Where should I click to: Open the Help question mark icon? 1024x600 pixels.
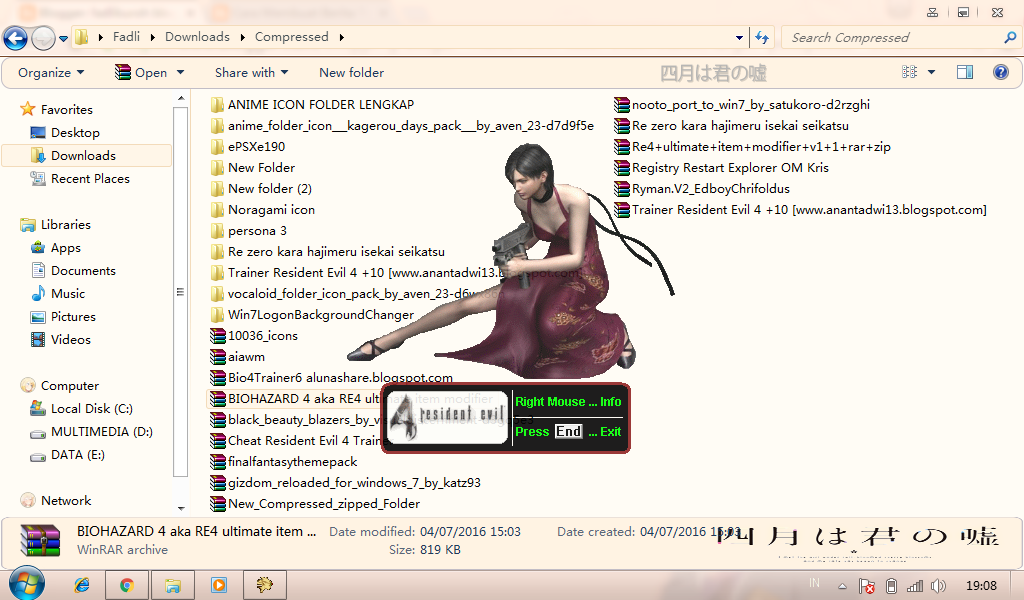(1000, 72)
